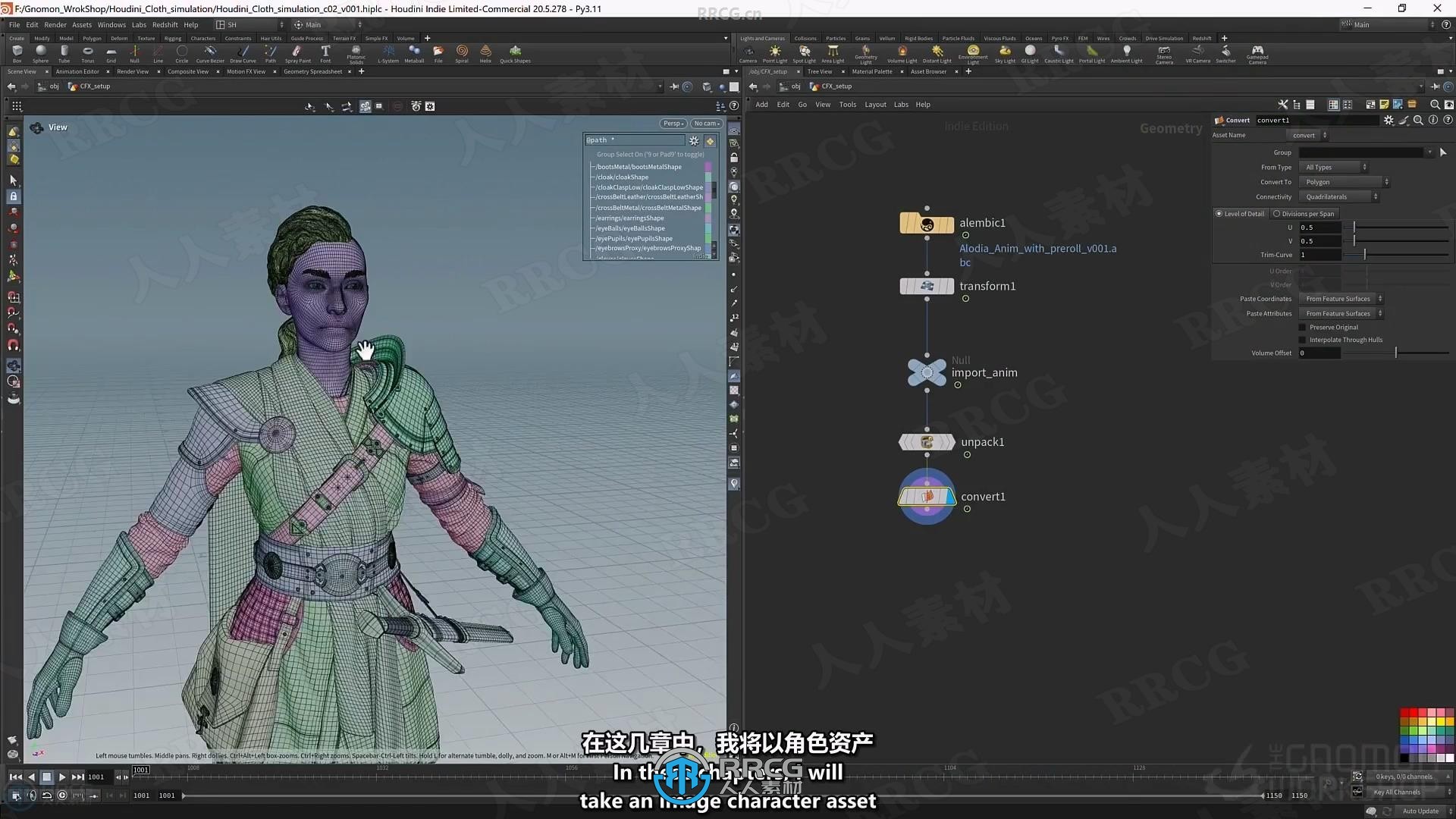Select the Spiral shelf tool
Viewport: 1456px width, 819px height.
tap(462, 54)
